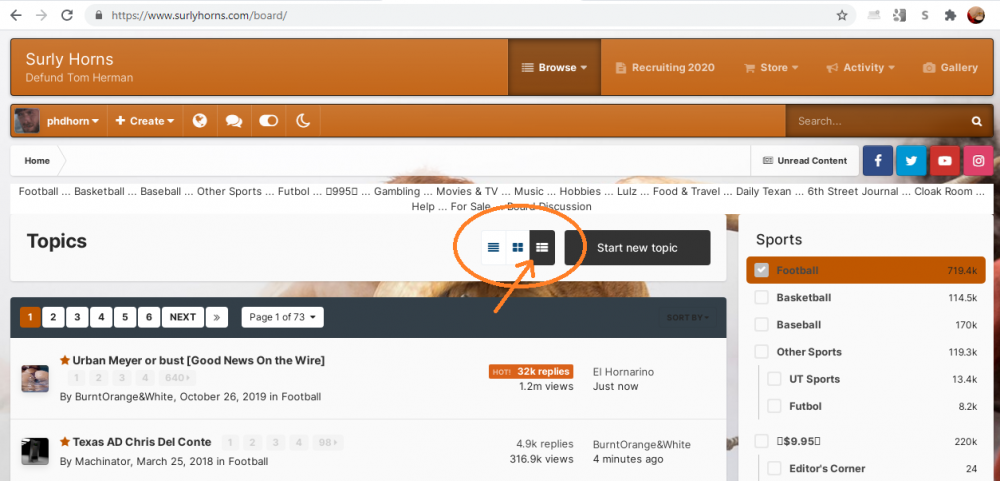Screen dimensions: 1000x481
Task: Expand the Store dropdown menu
Action: [771, 68]
